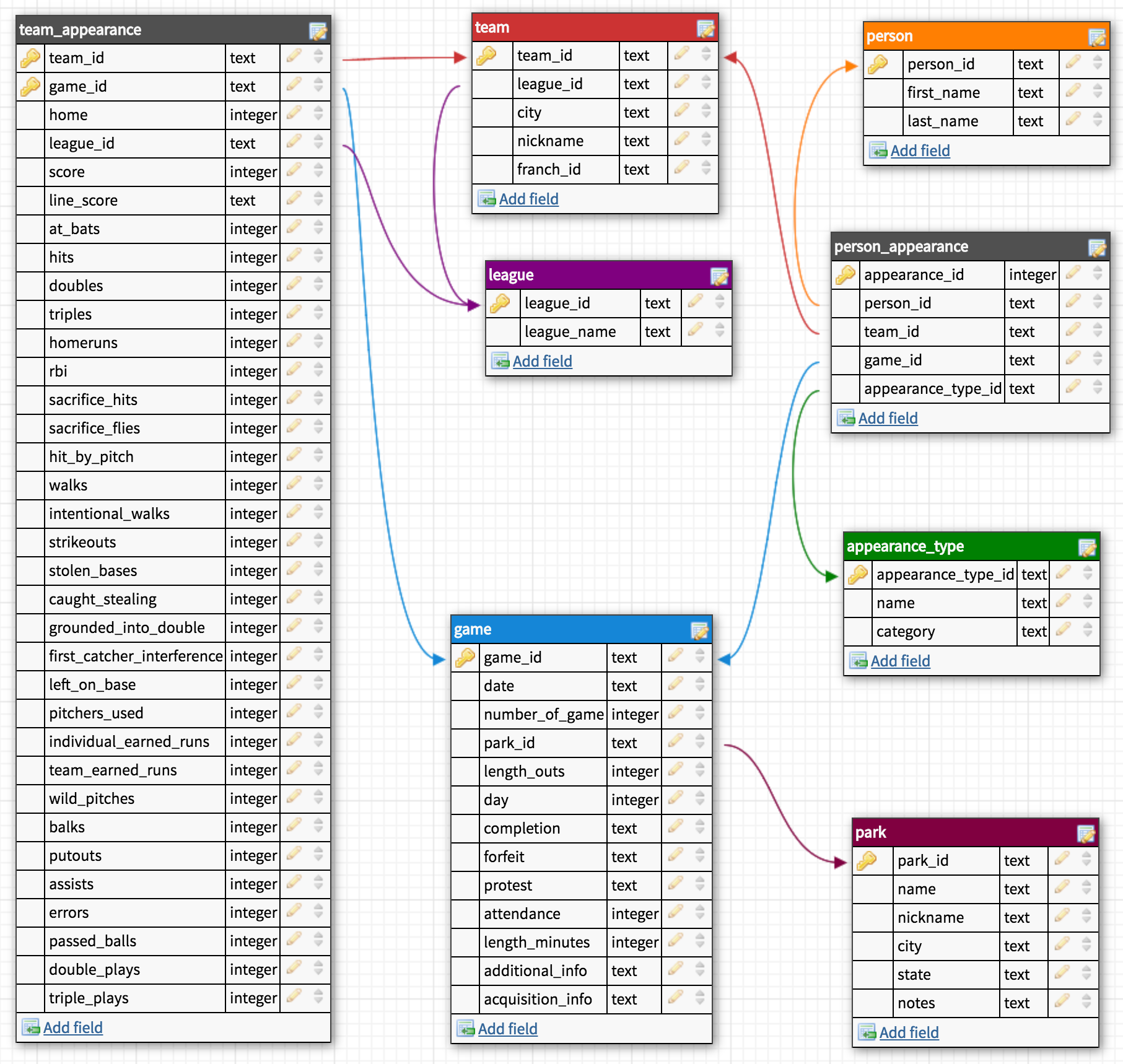Click the reorder arrows beside the hits field

pyautogui.click(x=318, y=257)
